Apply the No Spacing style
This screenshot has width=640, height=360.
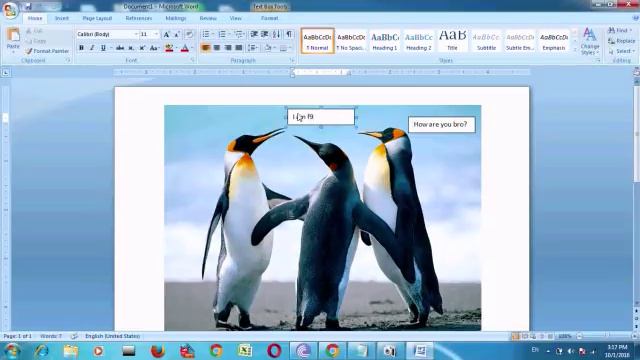[351, 41]
